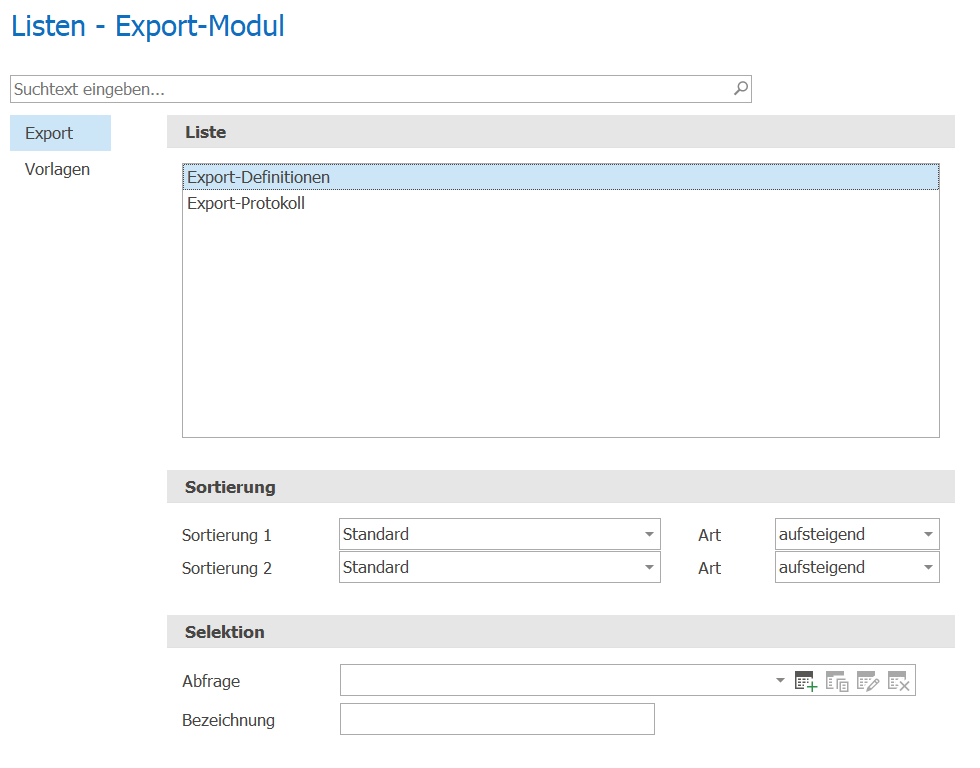Focus the Suchtext eingeben search field
This screenshot has height=768, width=980.
coord(372,89)
